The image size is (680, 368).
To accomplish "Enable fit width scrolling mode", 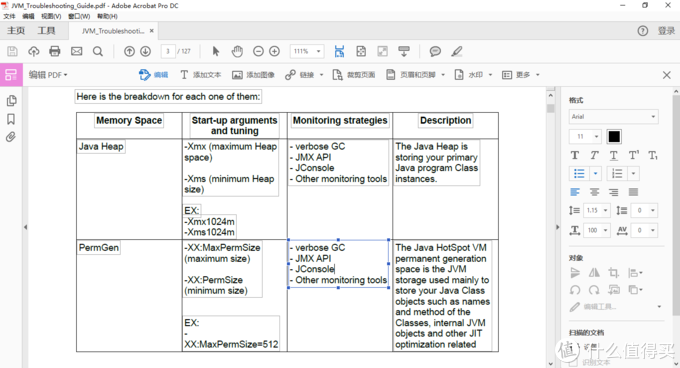I will pyautogui.click(x=339, y=52).
